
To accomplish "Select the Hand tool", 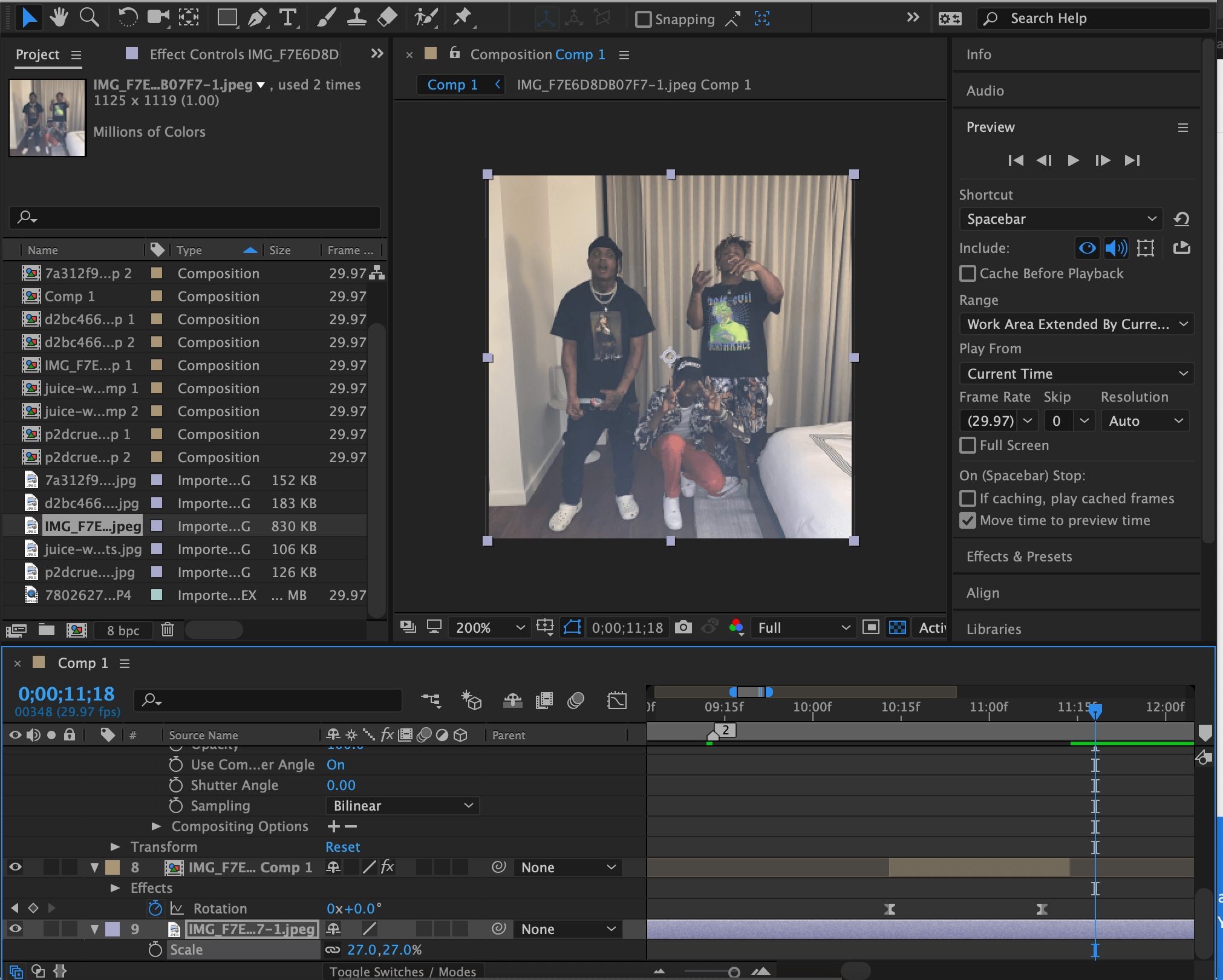I will (59, 18).
